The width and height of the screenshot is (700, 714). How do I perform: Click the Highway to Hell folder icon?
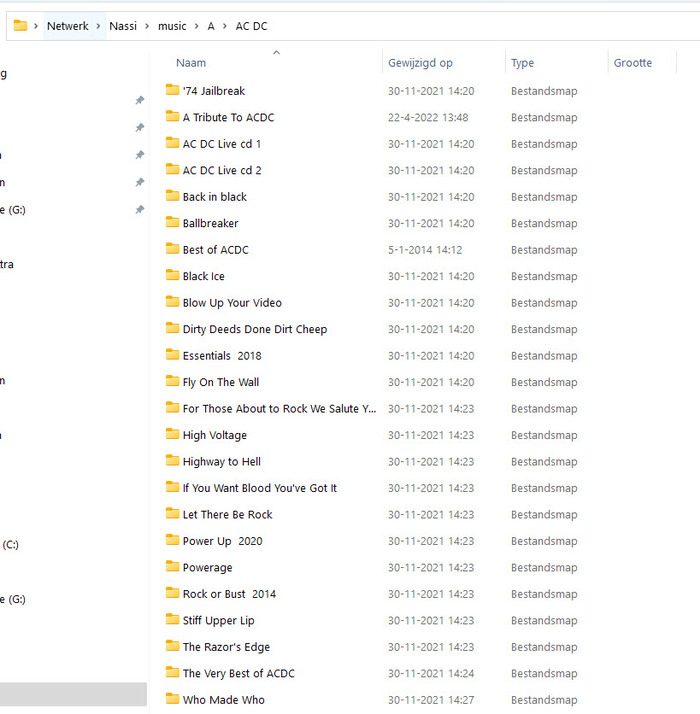[172, 460]
